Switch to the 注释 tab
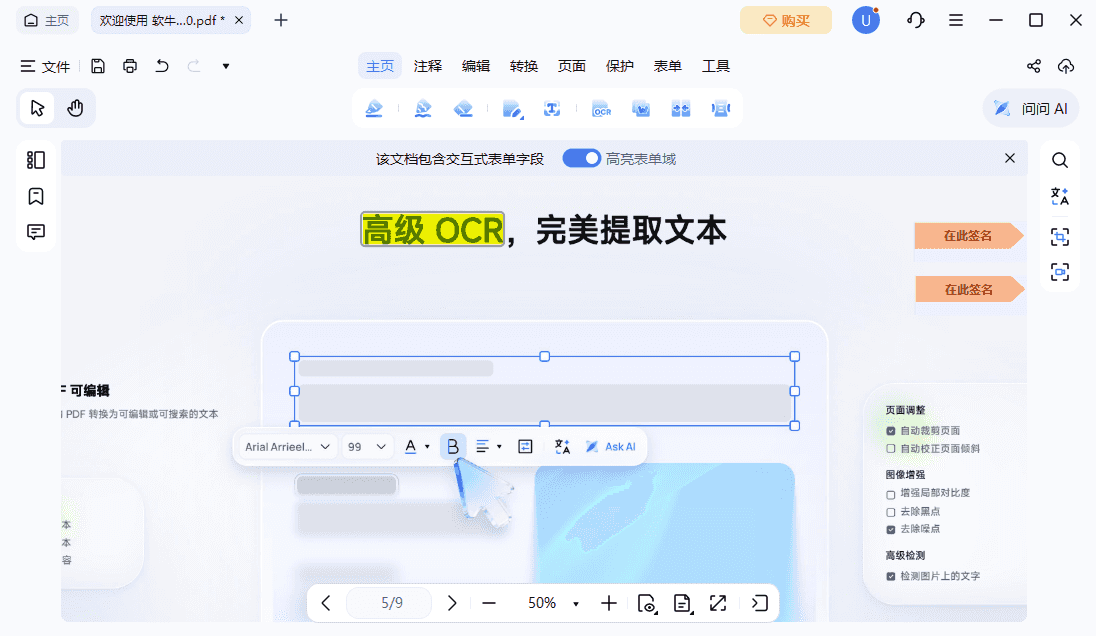 click(428, 66)
